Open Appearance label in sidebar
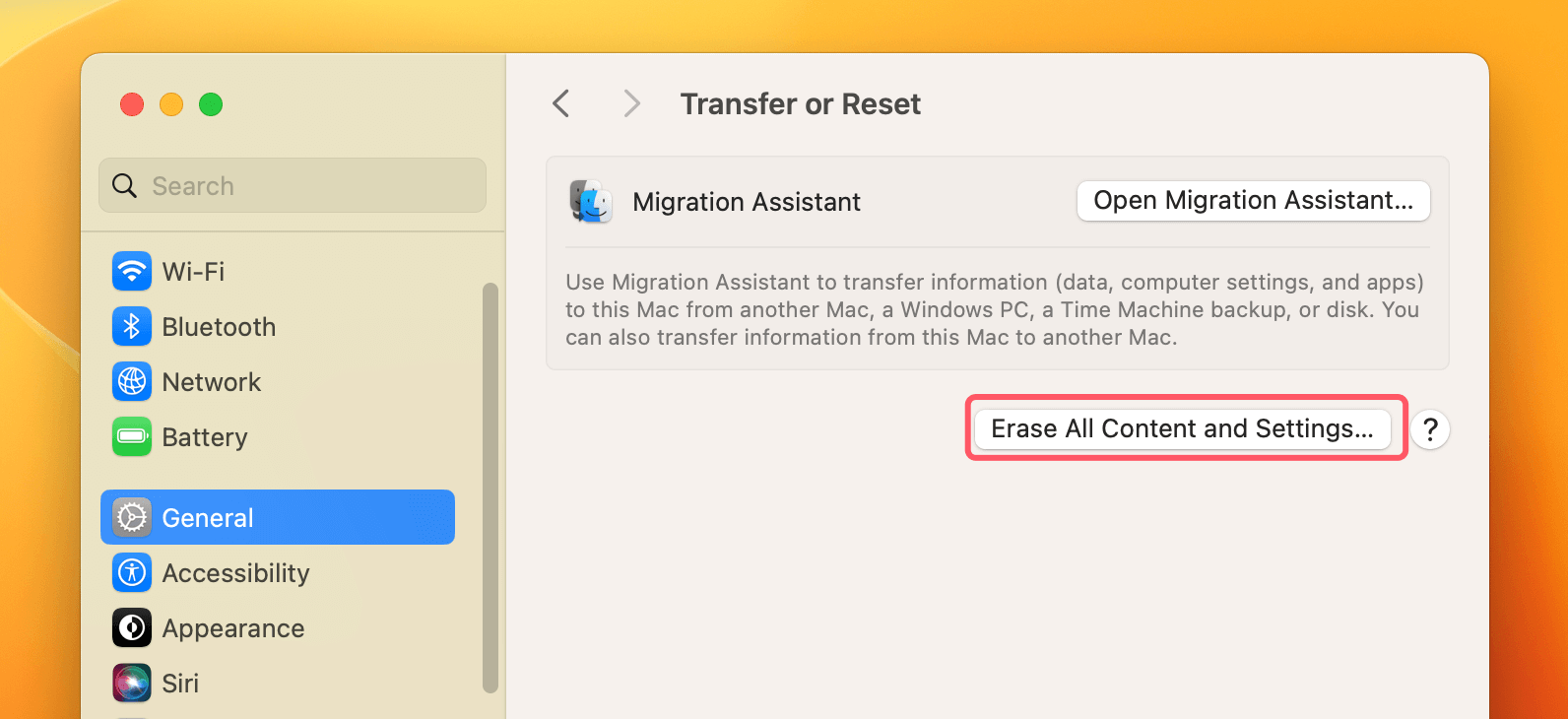 [x=233, y=628]
